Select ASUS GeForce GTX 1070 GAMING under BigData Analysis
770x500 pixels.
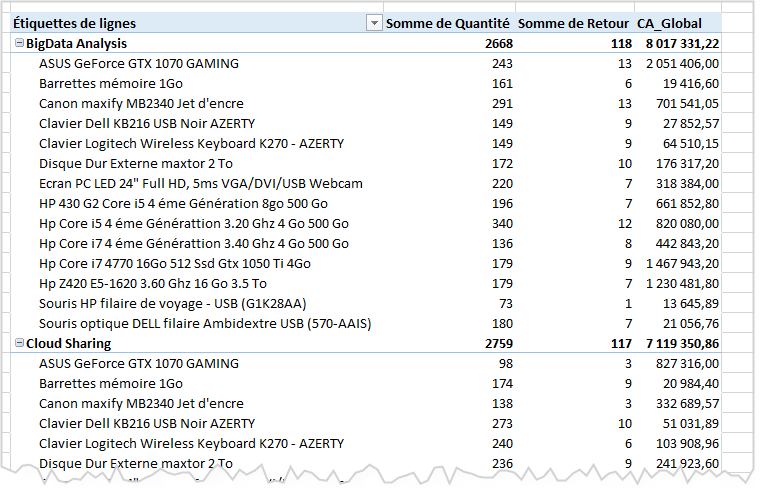click(139, 63)
